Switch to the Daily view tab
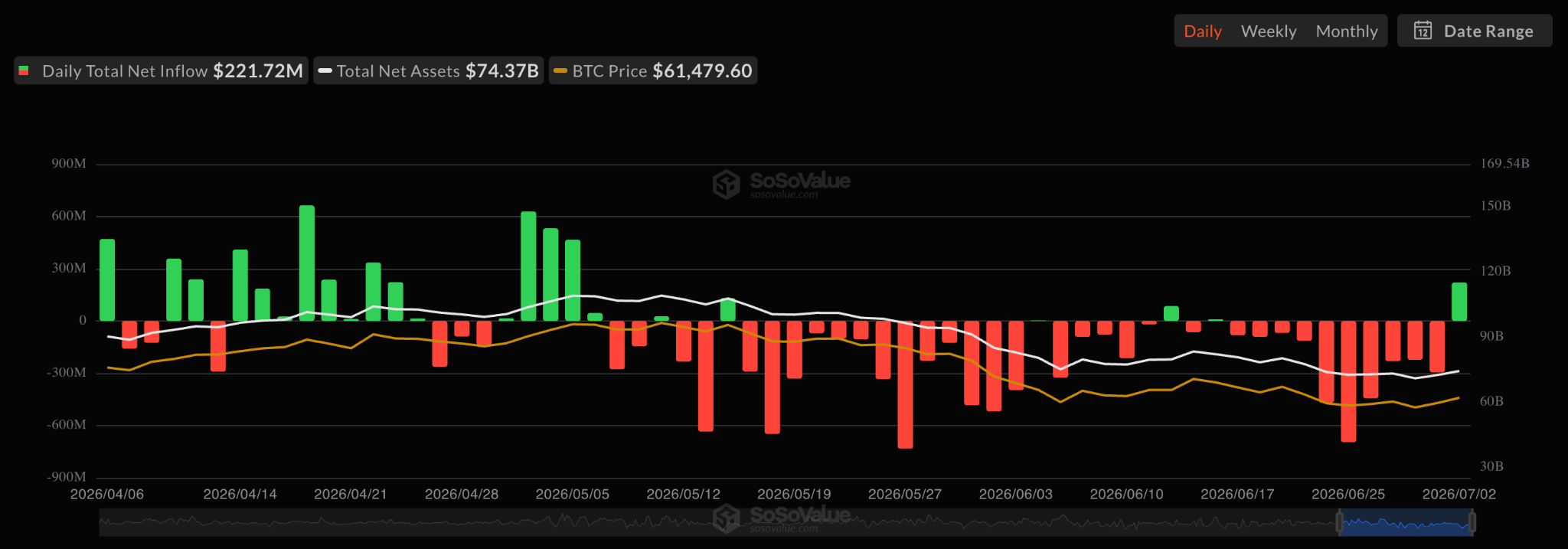The height and width of the screenshot is (549, 1568). [1202, 31]
